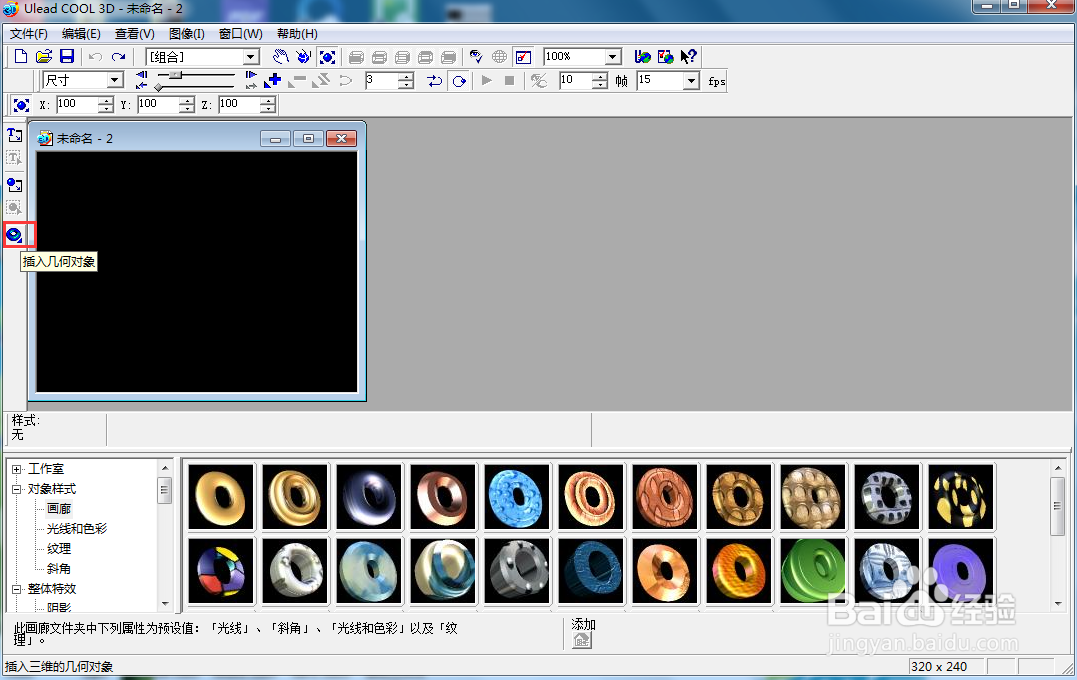This screenshot has height=680, width=1077.
Task: Click the current frame stepper arrows
Action: pyautogui.click(x=406, y=80)
